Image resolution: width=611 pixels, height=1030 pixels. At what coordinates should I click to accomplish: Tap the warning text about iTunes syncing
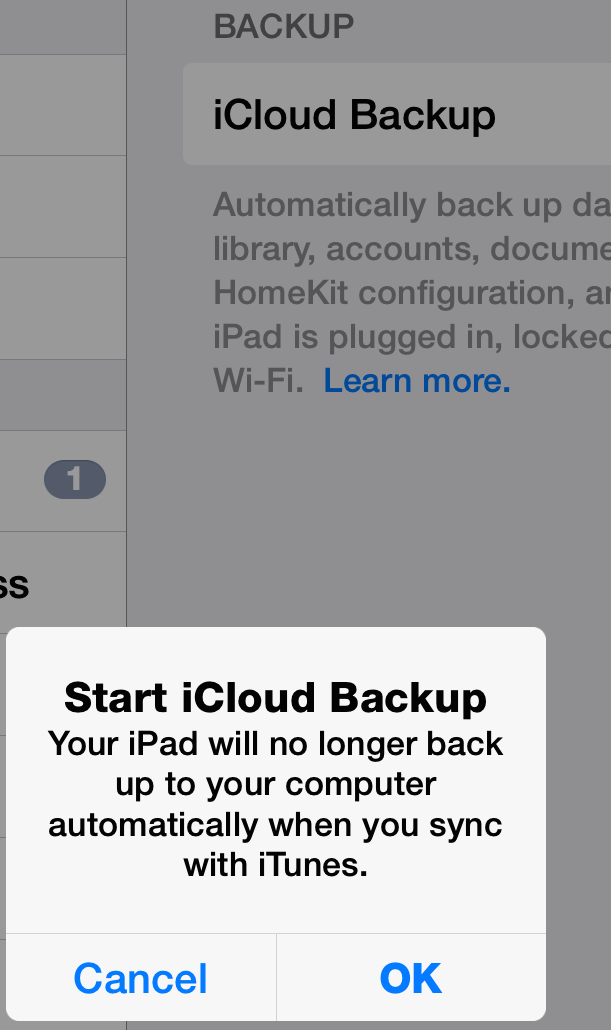pos(275,803)
